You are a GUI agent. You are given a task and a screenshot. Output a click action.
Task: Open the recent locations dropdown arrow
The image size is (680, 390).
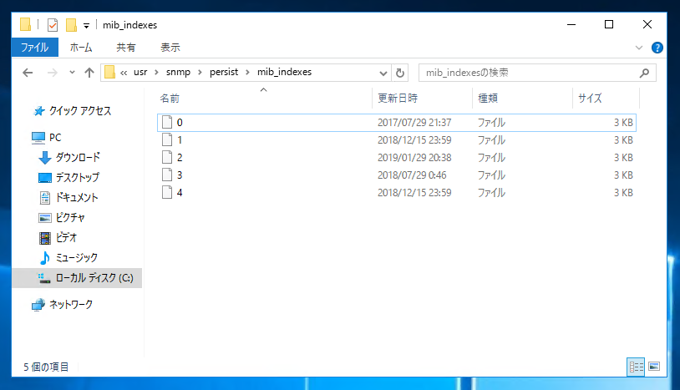coord(72,72)
